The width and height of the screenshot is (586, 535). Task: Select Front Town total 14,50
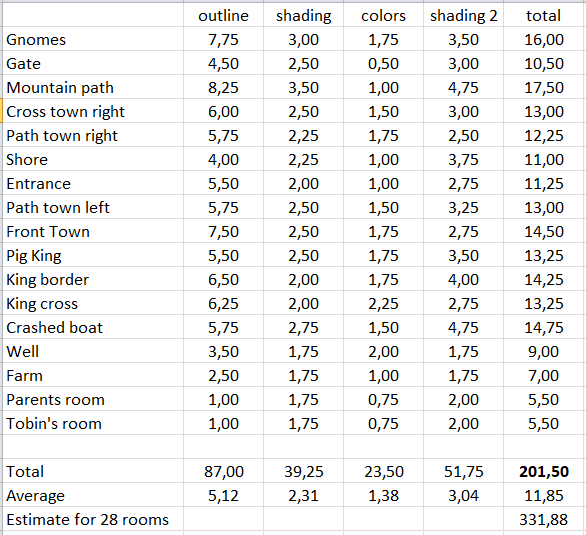pyautogui.click(x=544, y=232)
